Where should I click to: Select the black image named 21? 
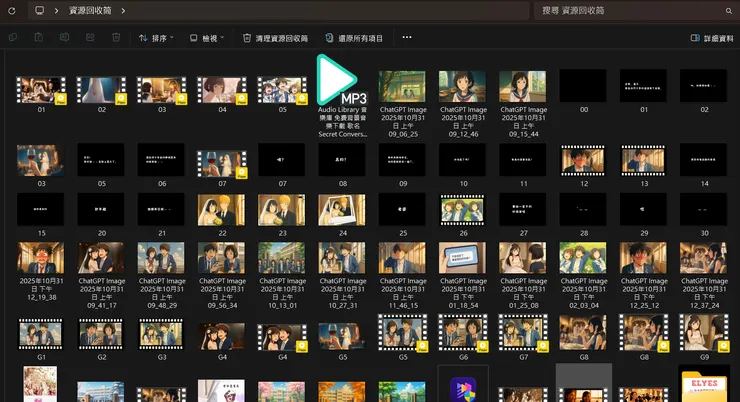point(161,214)
